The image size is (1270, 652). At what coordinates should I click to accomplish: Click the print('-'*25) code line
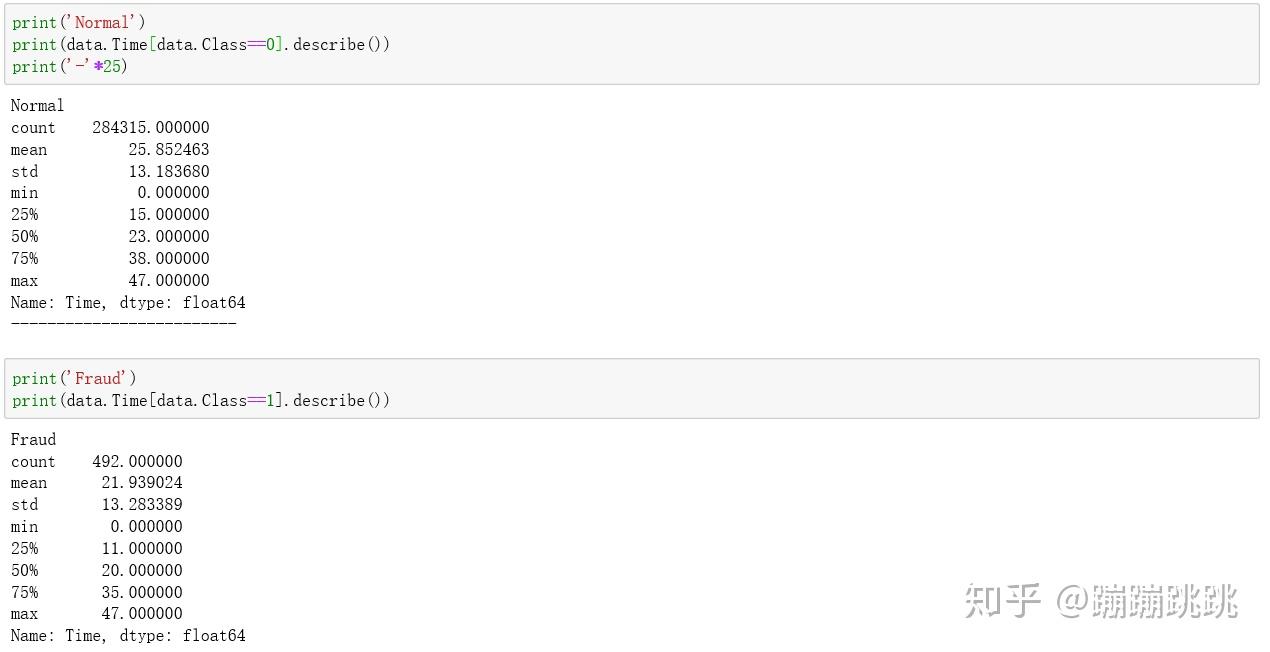coord(70,66)
